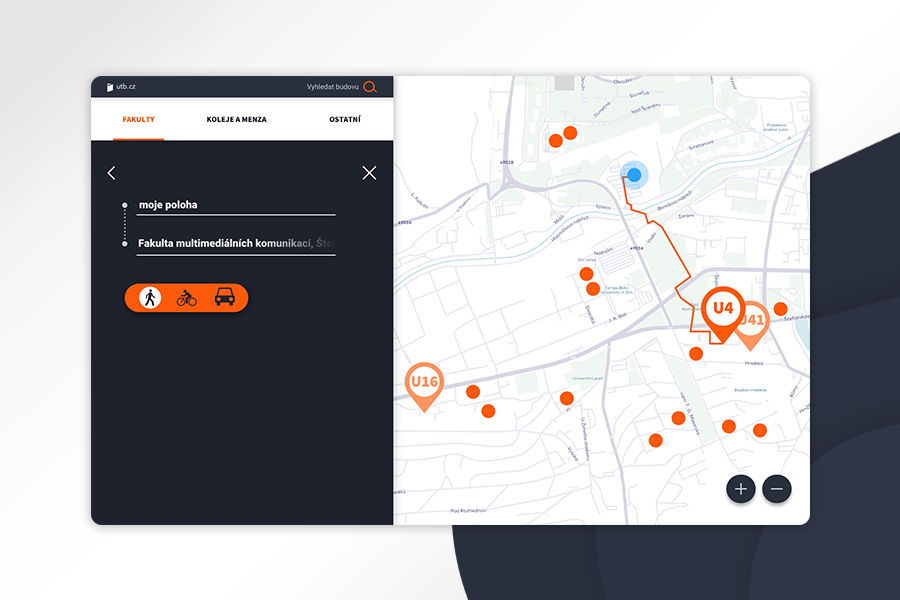Viewport: 900px width, 600px height.
Task: Select car transport mode
Action: tap(225, 297)
